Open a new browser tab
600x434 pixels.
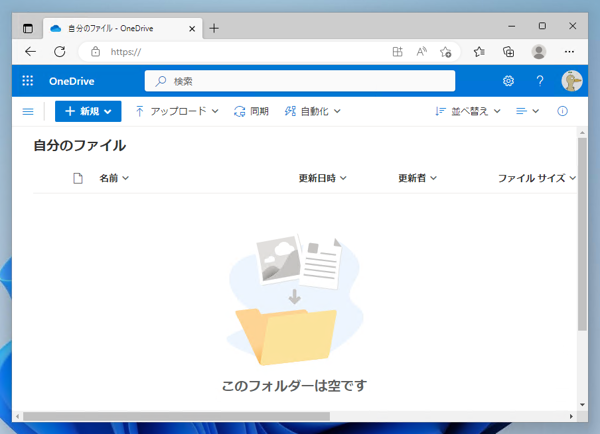click(214, 28)
